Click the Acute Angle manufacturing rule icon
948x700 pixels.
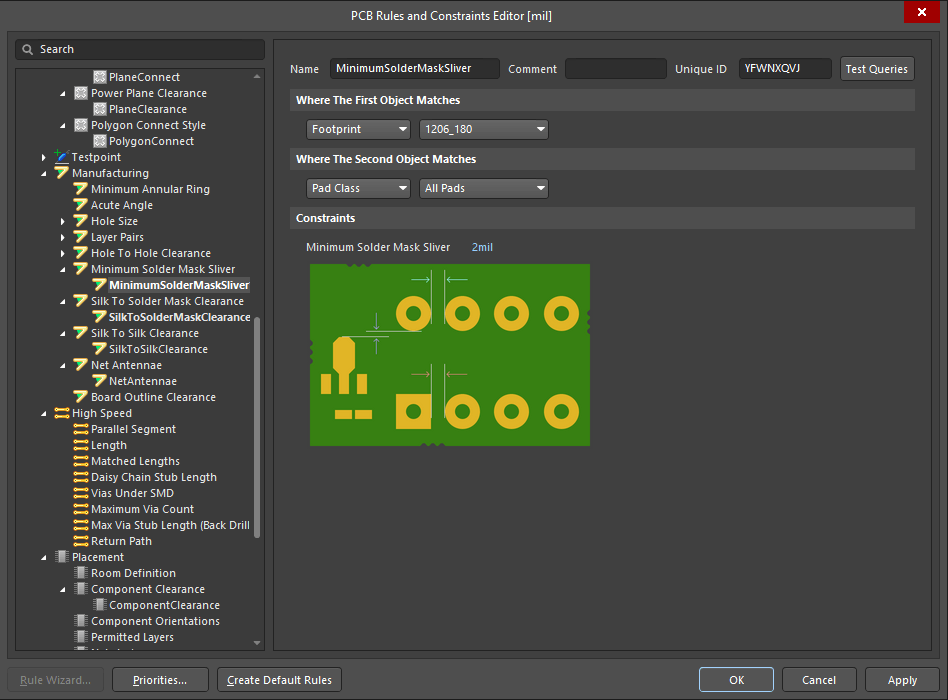(x=81, y=205)
